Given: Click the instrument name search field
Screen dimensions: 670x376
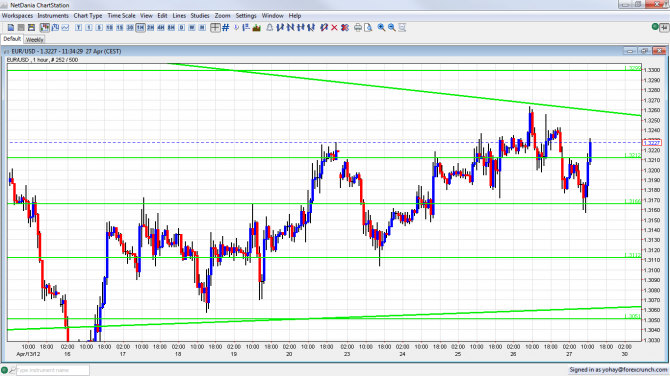Looking at the screenshot, I should point(53,370).
